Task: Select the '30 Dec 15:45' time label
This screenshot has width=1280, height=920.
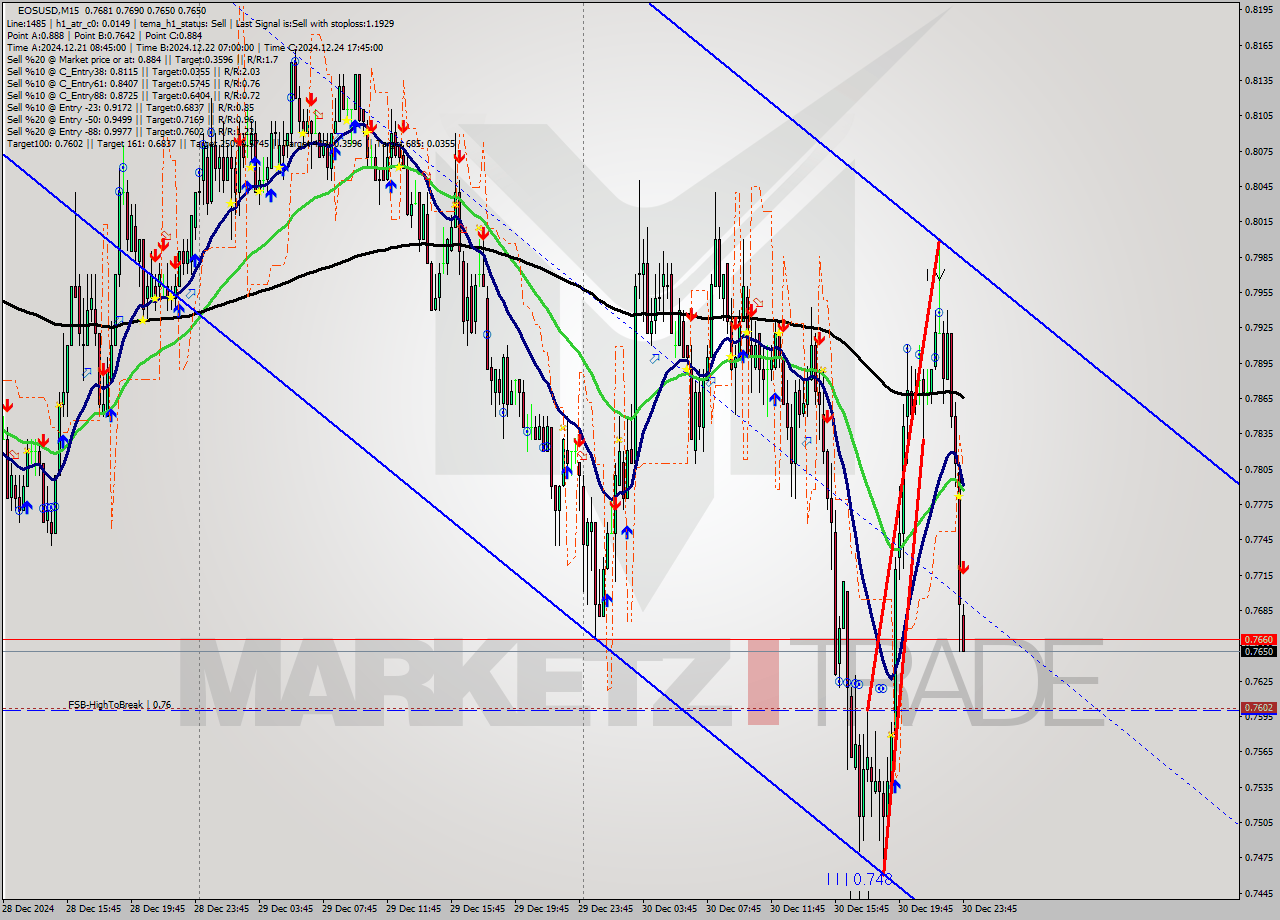Action: [x=862, y=909]
